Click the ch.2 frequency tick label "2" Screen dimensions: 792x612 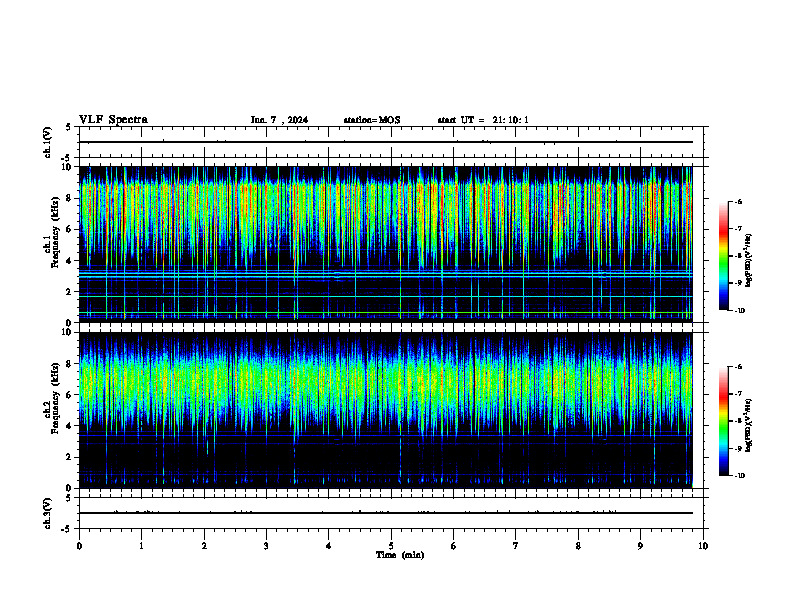pos(69,457)
